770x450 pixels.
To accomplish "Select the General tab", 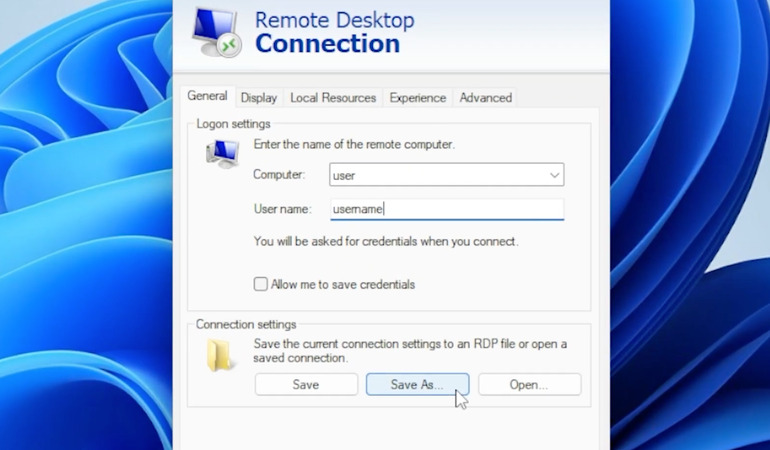I will [207, 96].
